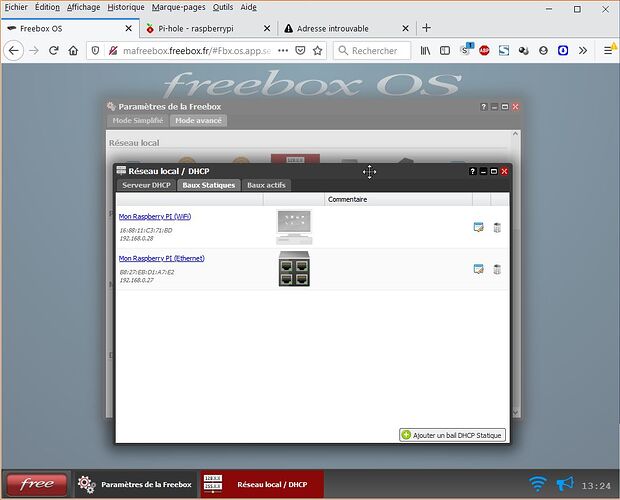Image resolution: width=620 pixels, height=500 pixels.
Task: Switch to Mode Simplifié tab
Action: click(x=138, y=121)
